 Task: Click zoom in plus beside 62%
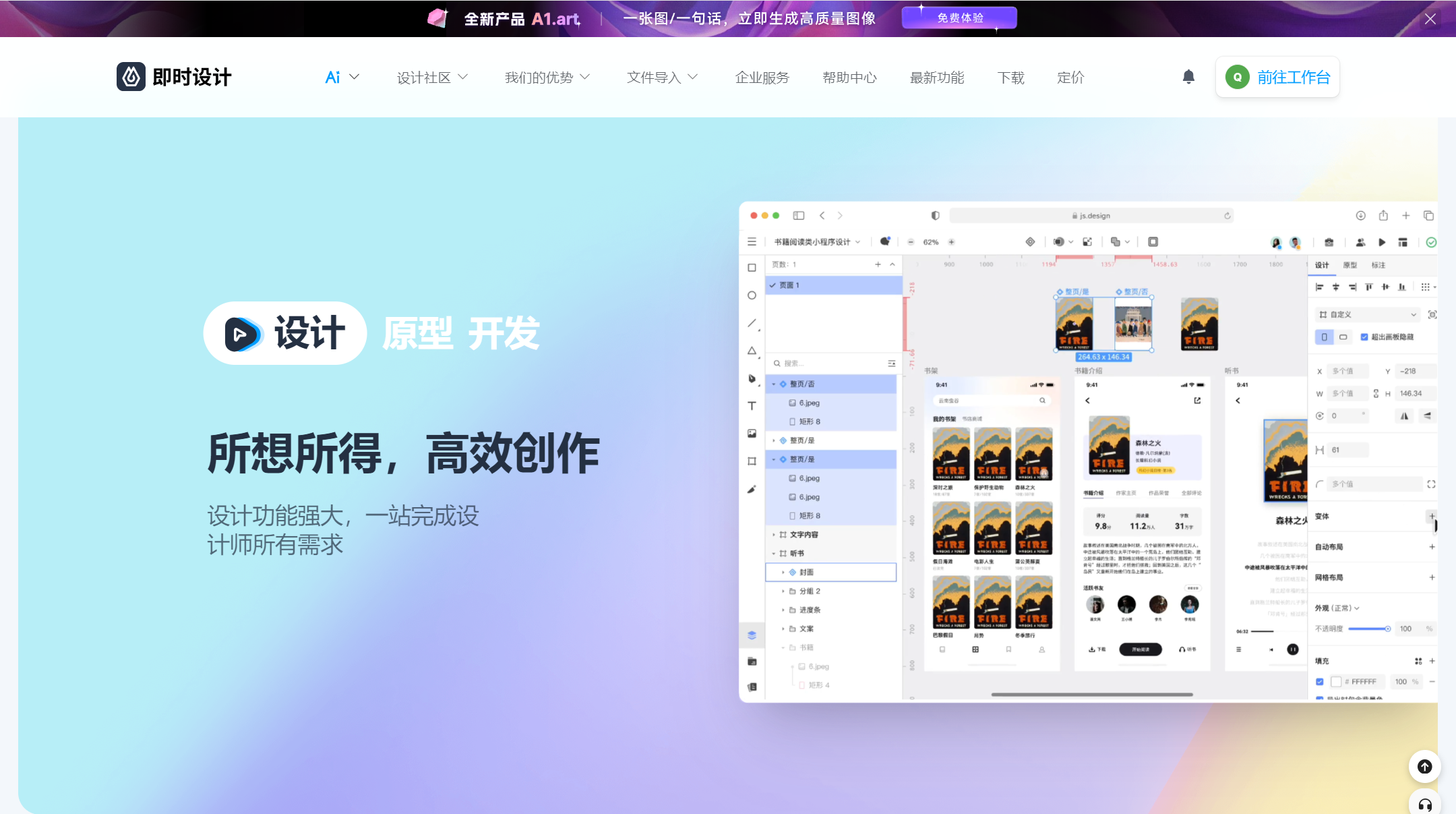click(x=951, y=242)
